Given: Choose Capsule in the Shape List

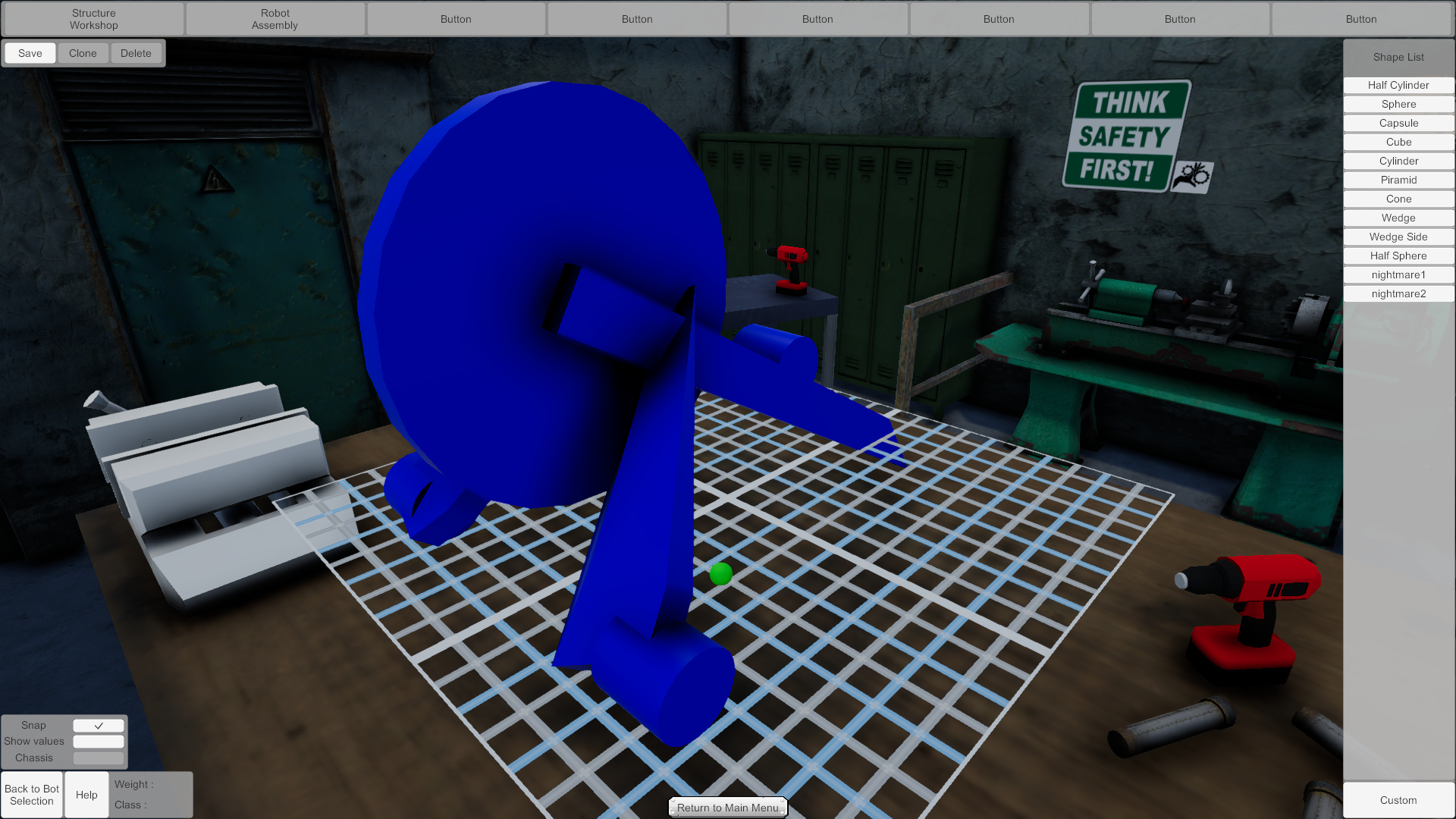Looking at the screenshot, I should pos(1398,123).
